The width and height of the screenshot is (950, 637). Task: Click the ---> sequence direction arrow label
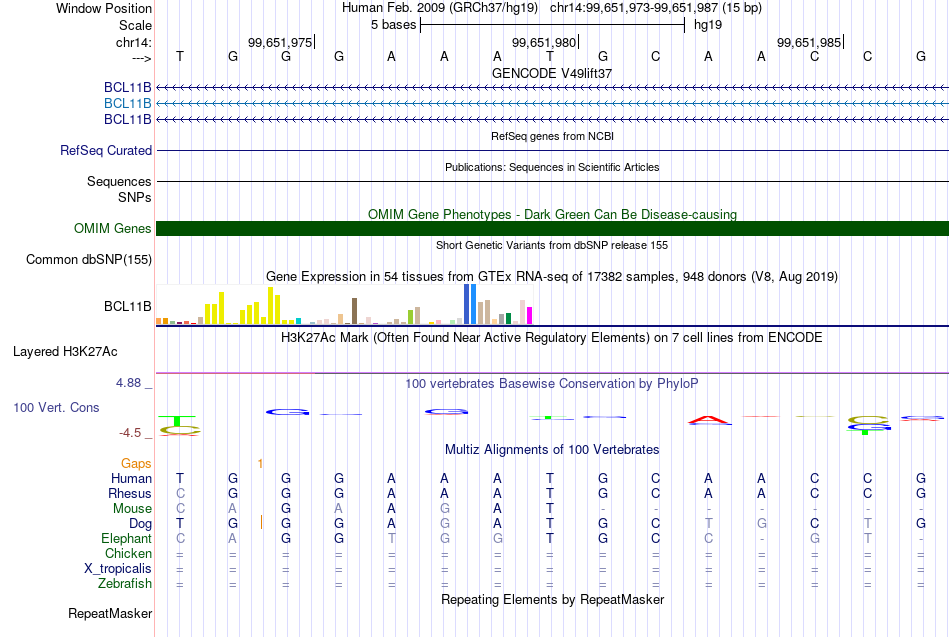point(141,58)
